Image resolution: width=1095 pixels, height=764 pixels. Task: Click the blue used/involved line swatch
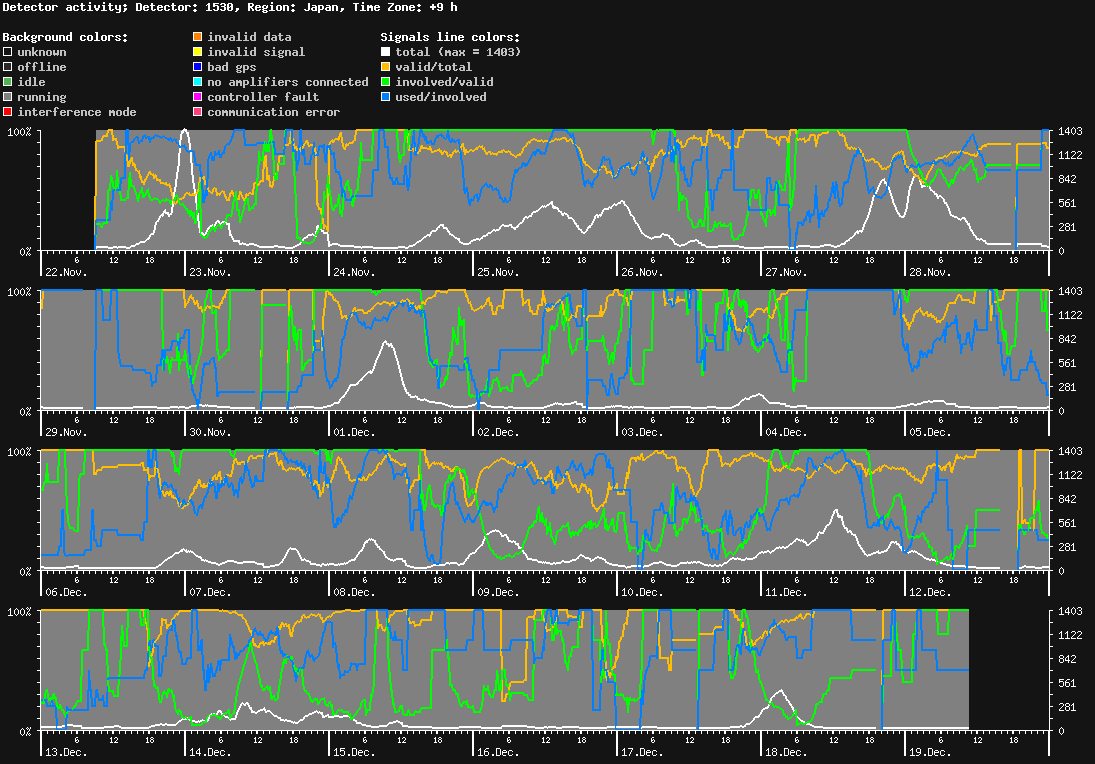(x=385, y=97)
